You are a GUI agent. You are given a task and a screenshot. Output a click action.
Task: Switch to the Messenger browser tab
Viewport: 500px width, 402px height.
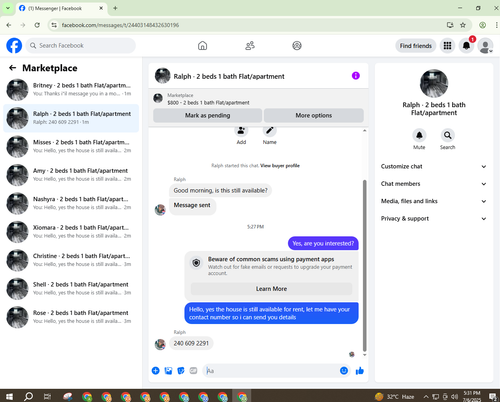(x=60, y=8)
